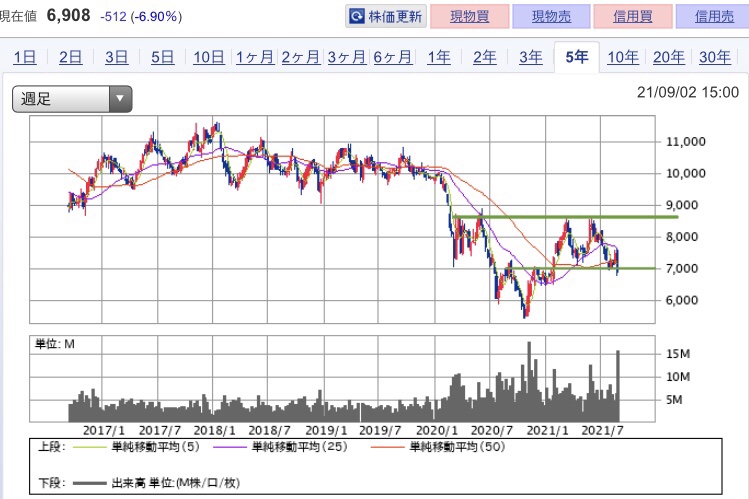The width and height of the screenshot is (749, 499).
Task: Click the 7,000 price axis label
Action: pyautogui.click(x=682, y=269)
